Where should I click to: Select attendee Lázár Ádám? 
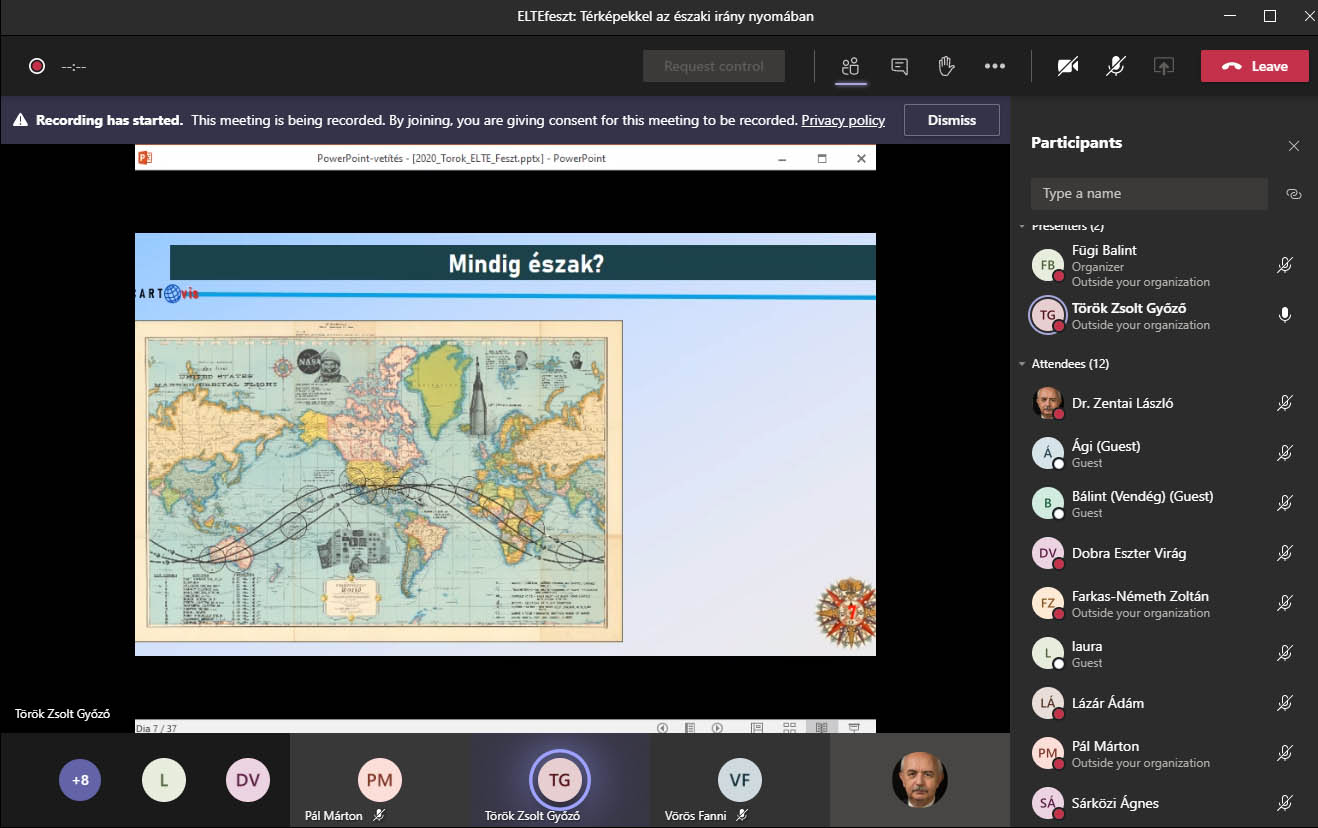pos(1164,703)
